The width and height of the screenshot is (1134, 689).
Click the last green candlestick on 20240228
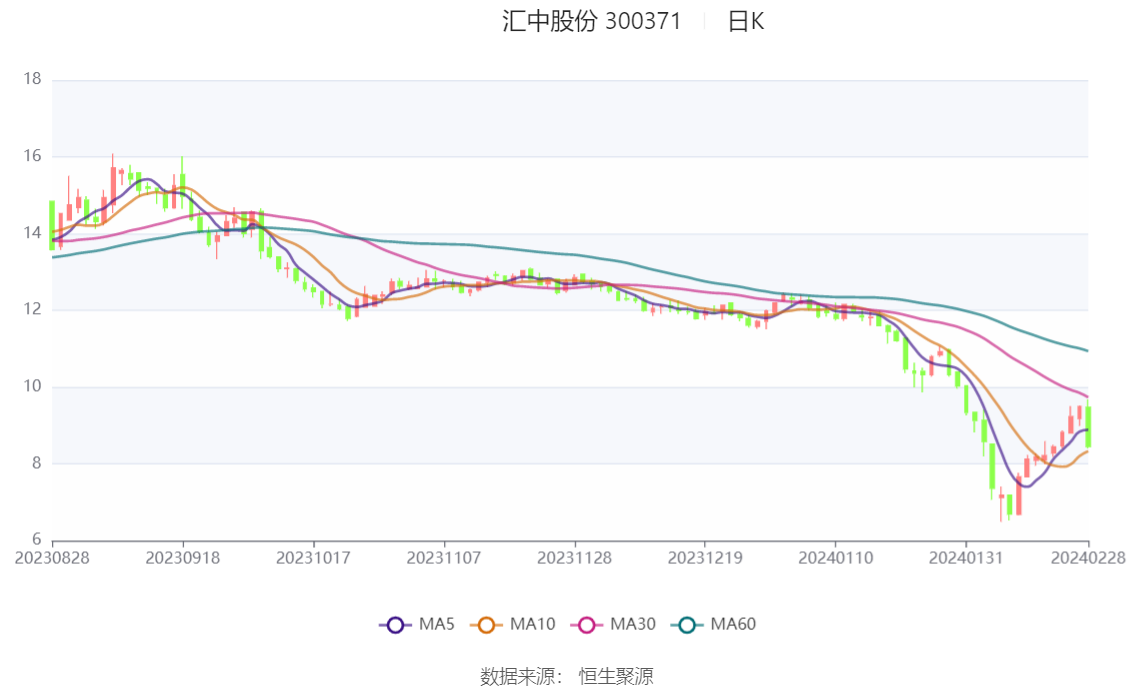(1088, 427)
